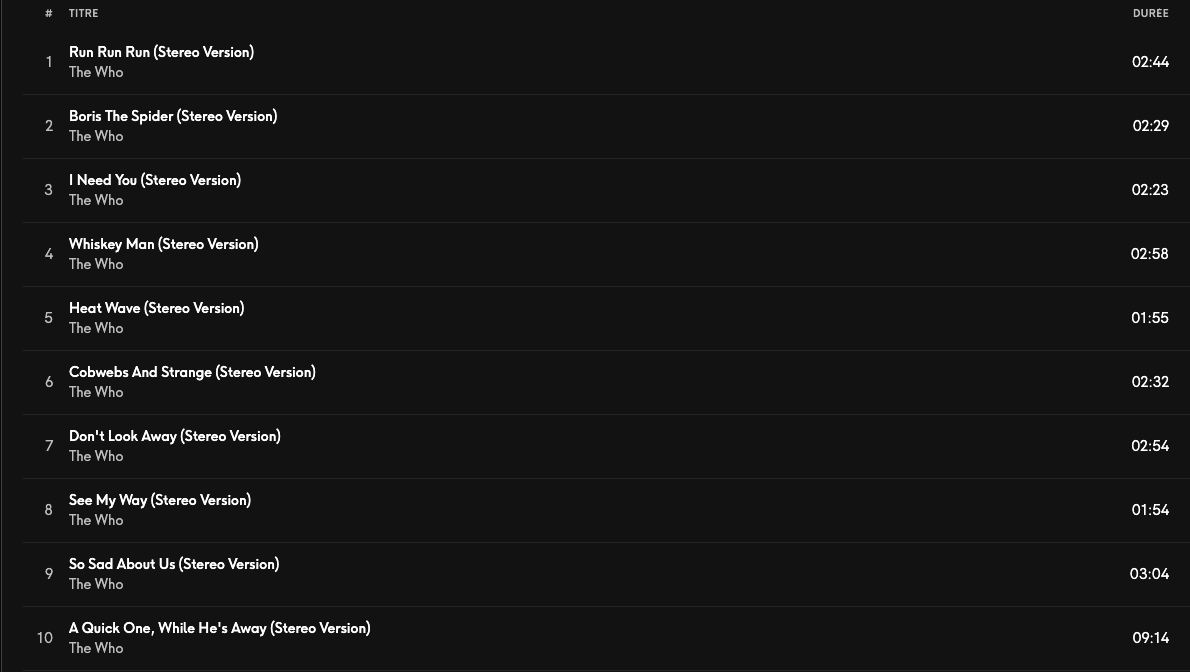This screenshot has height=672, width=1190.
Task: Click Whiskey Man (Stereo Version) song title
Action: (x=164, y=244)
